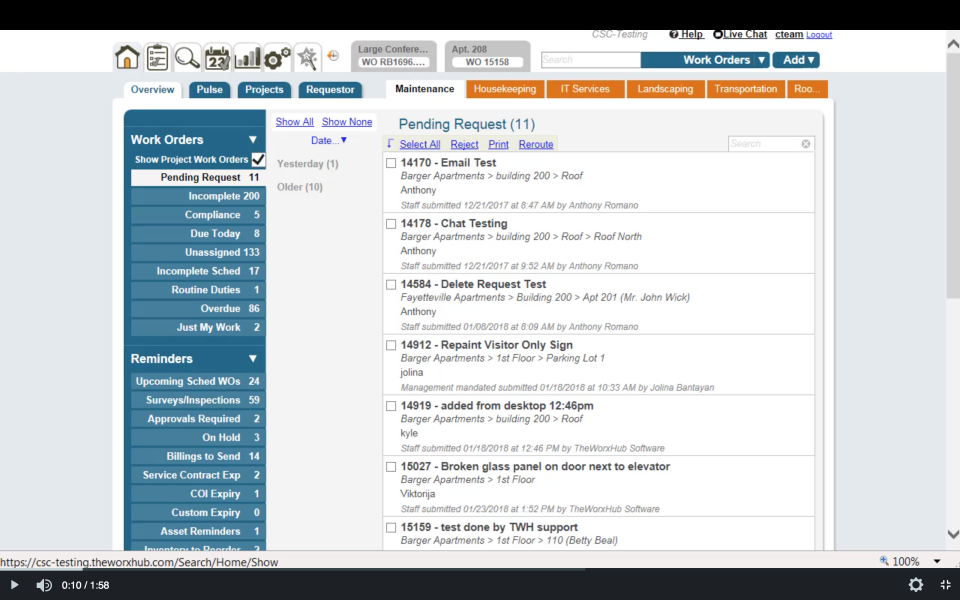Click Show All link
This screenshot has height=600, width=960.
point(294,122)
